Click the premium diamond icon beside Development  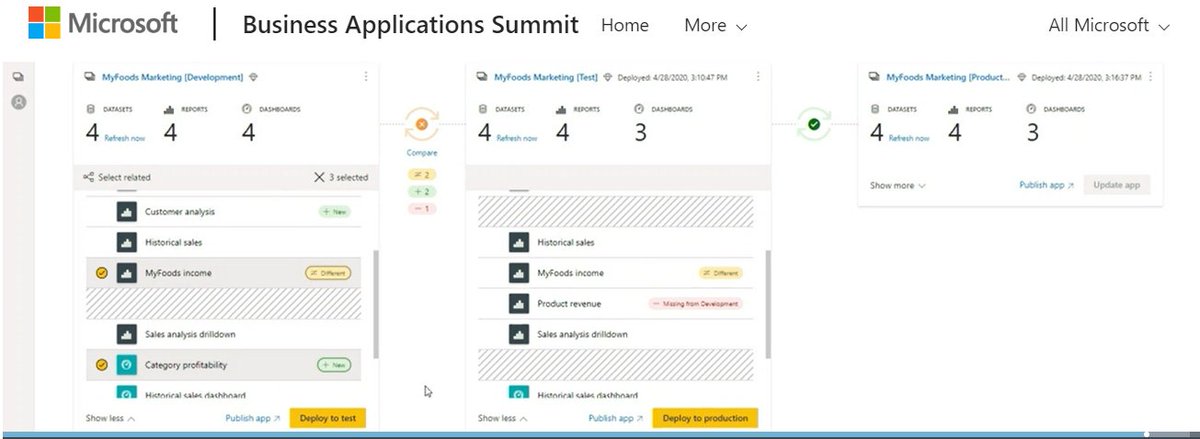(254, 76)
